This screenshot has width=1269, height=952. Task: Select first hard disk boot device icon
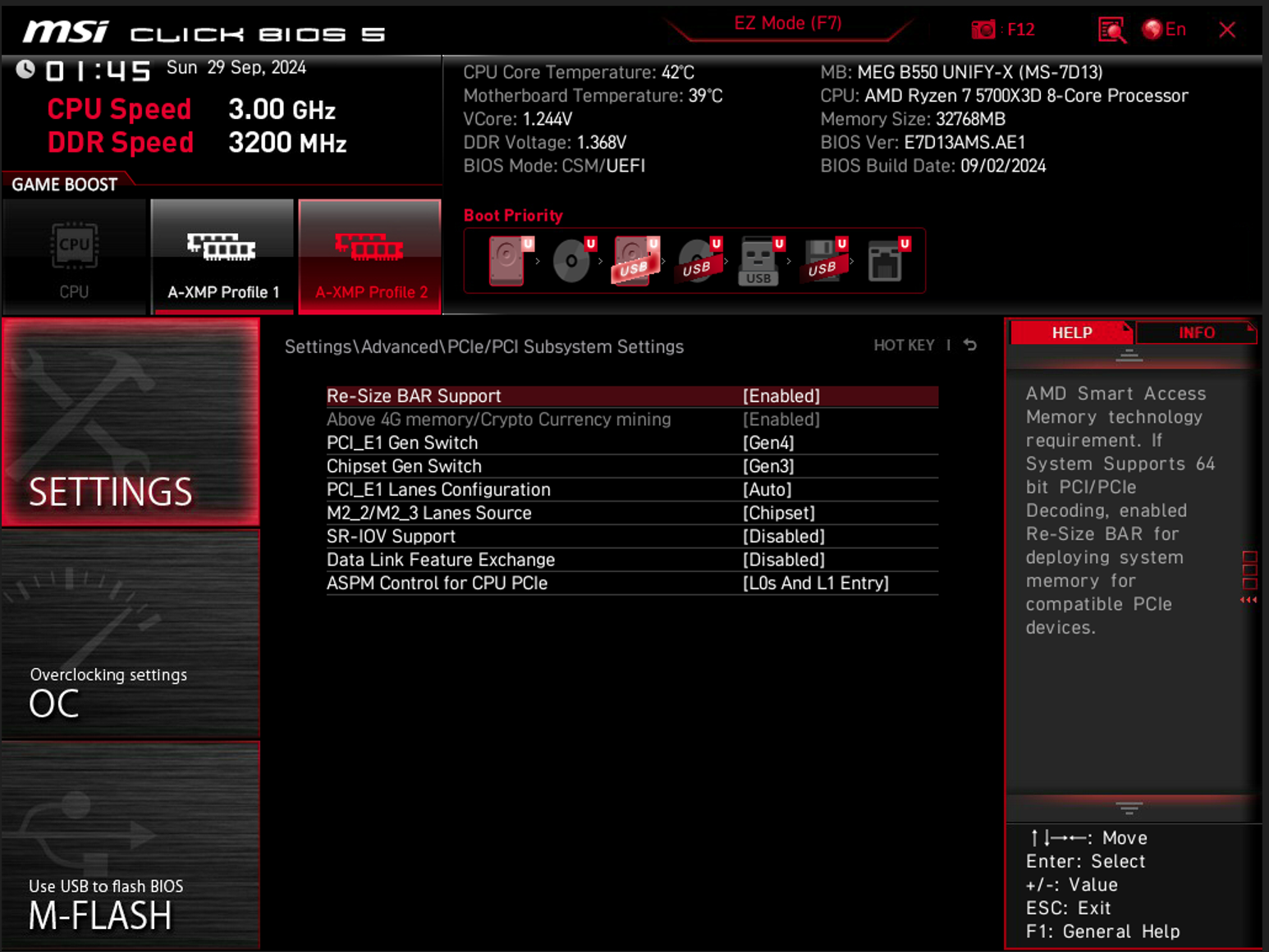[x=511, y=261]
